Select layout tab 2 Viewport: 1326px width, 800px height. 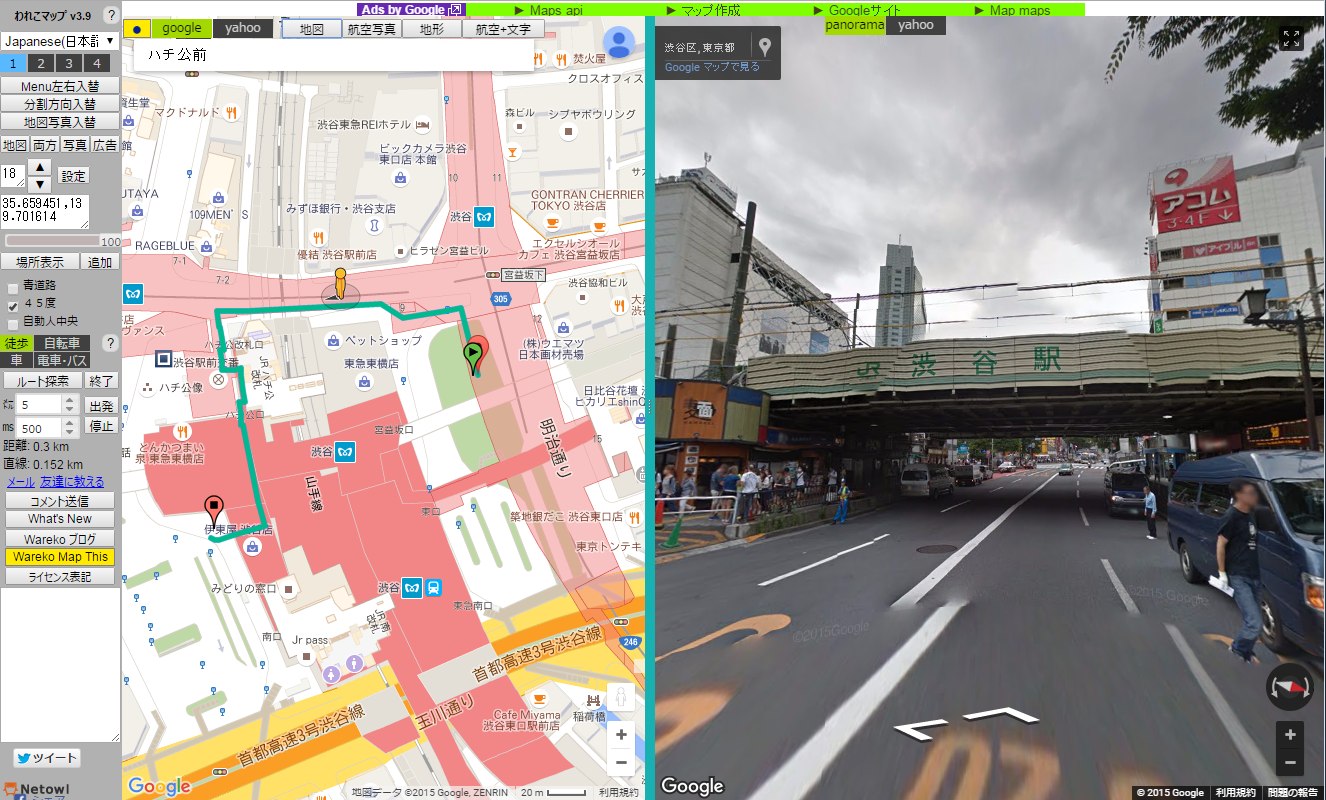pyautogui.click(x=42, y=63)
